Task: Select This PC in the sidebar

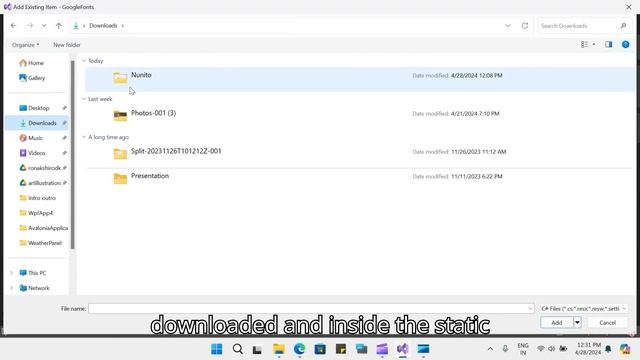Action: 37,273
